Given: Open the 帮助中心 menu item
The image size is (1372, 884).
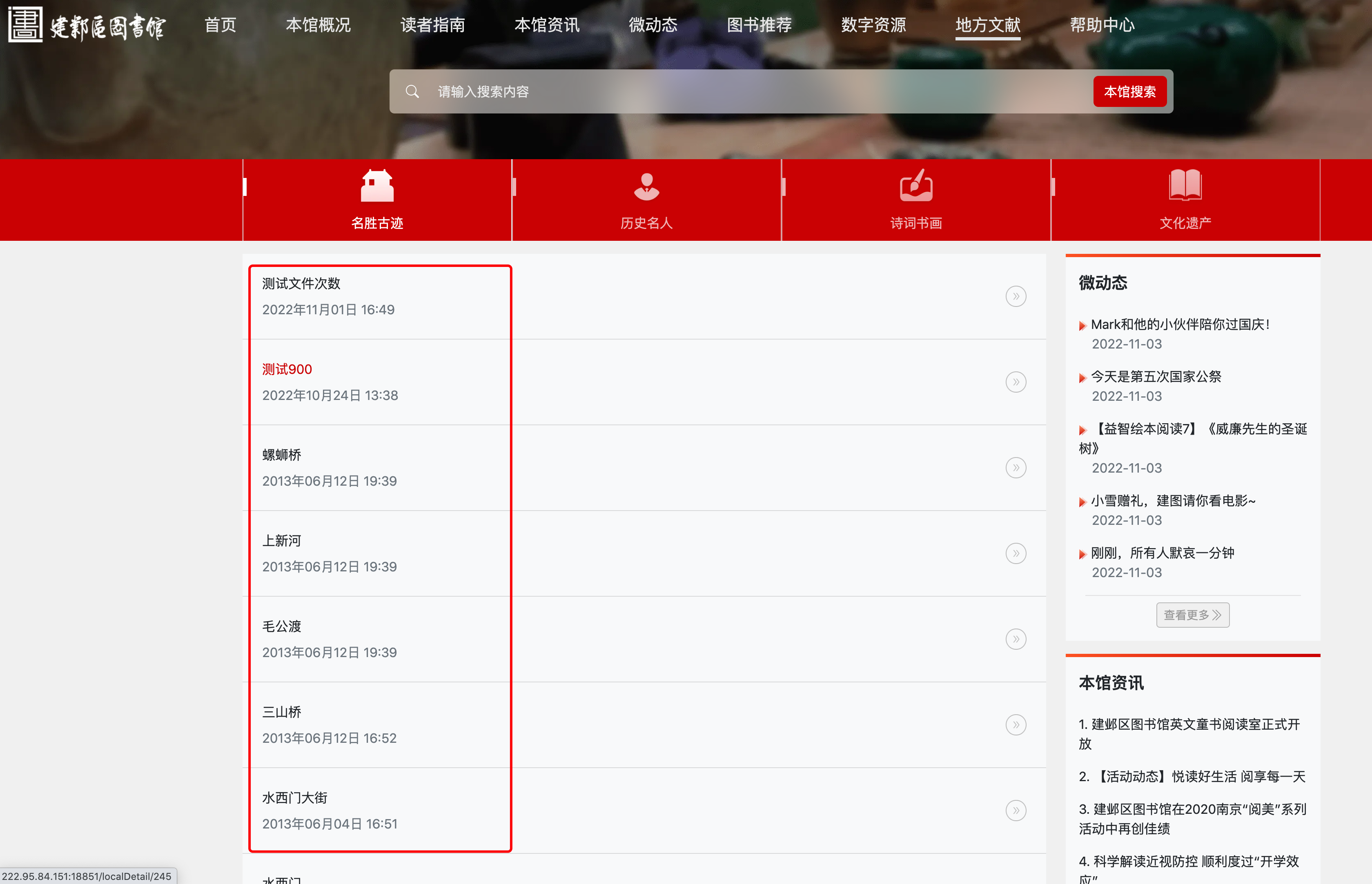Looking at the screenshot, I should coord(1102,24).
